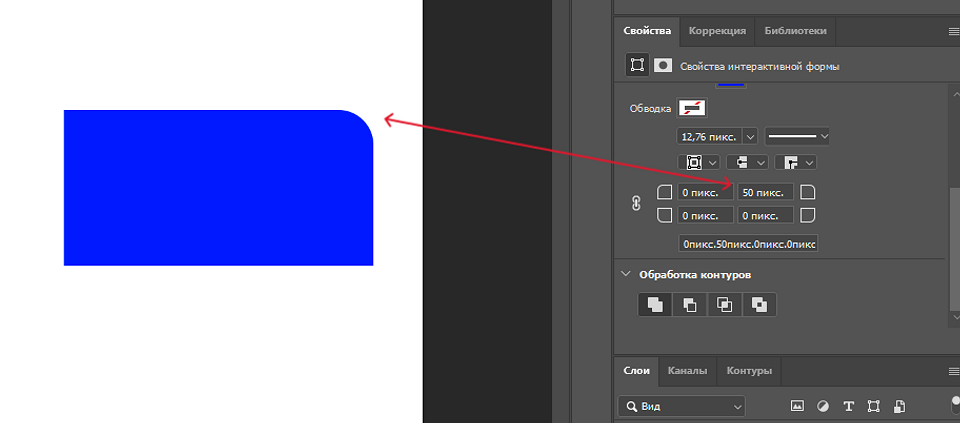Click the Intersect Shape Areas icon

(725, 305)
